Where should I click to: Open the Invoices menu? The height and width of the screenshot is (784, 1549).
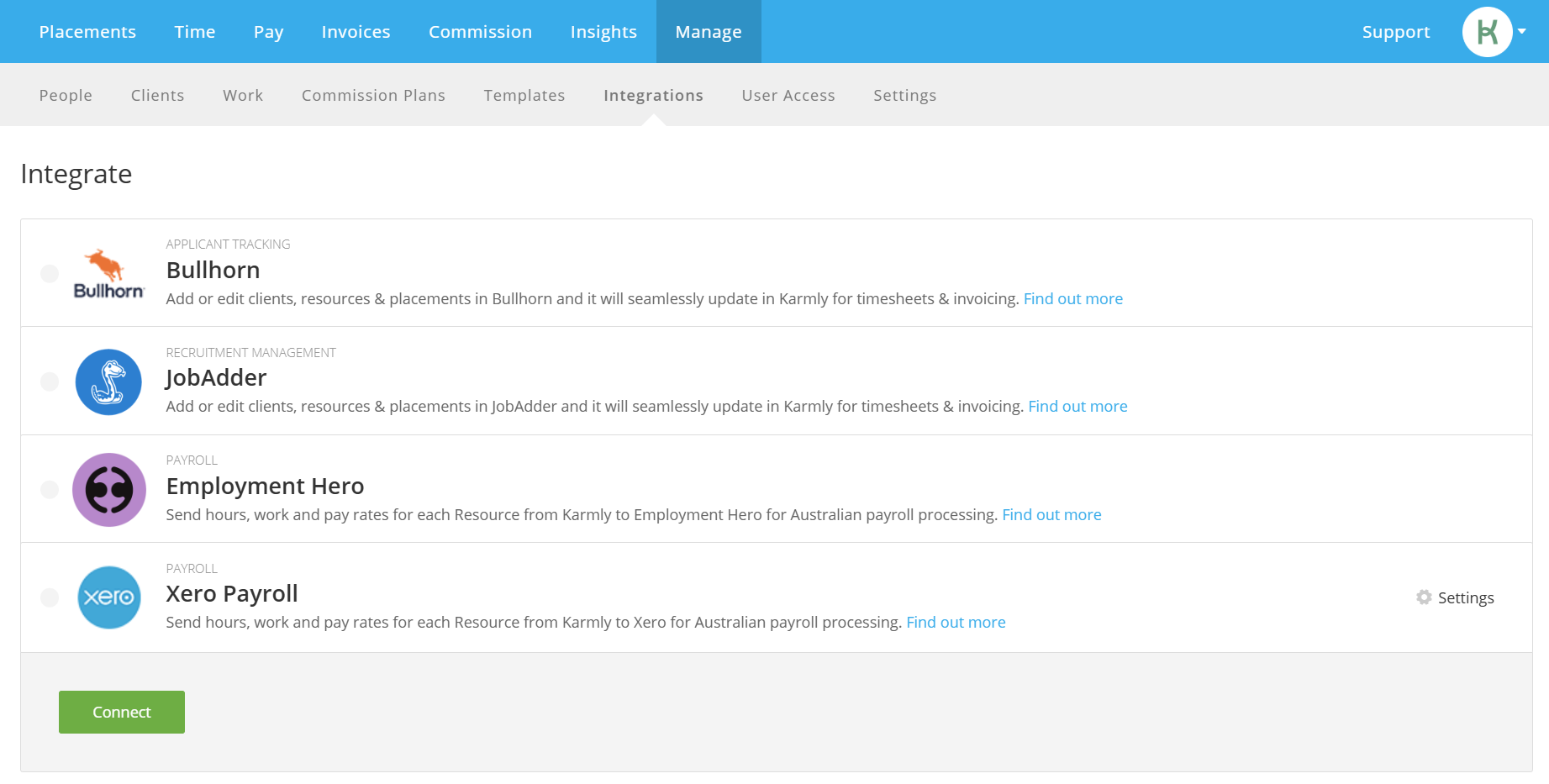coord(356,32)
